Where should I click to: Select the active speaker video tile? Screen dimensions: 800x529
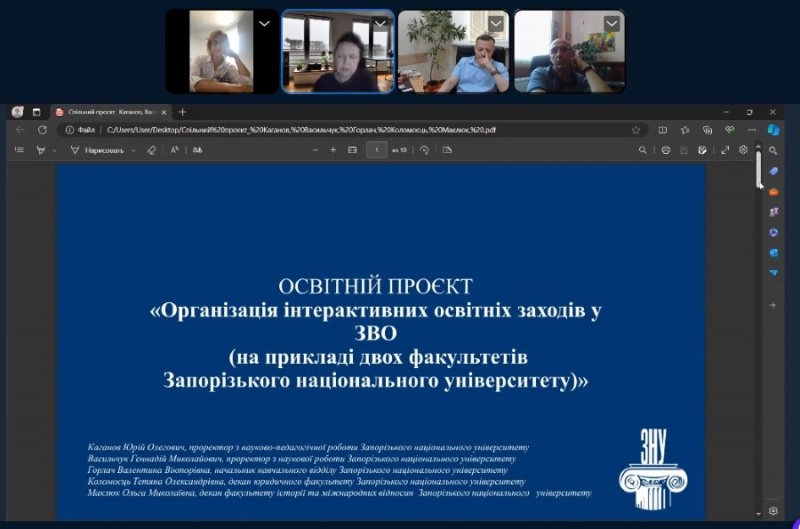[x=338, y=52]
